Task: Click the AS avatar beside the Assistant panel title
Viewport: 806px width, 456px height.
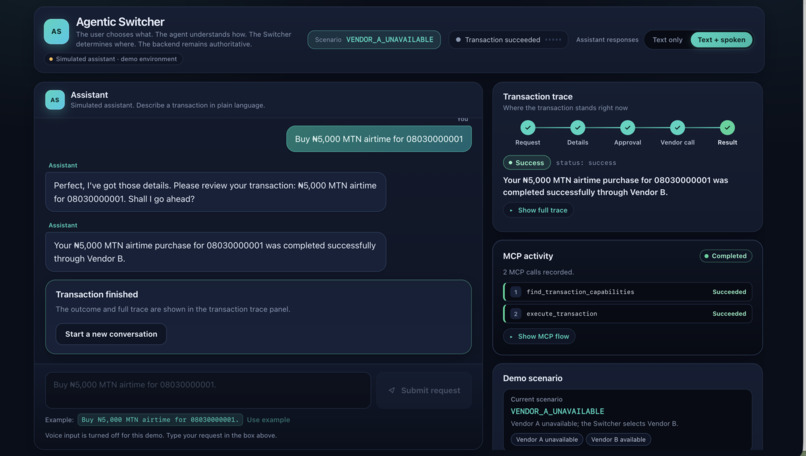Action: point(55,100)
